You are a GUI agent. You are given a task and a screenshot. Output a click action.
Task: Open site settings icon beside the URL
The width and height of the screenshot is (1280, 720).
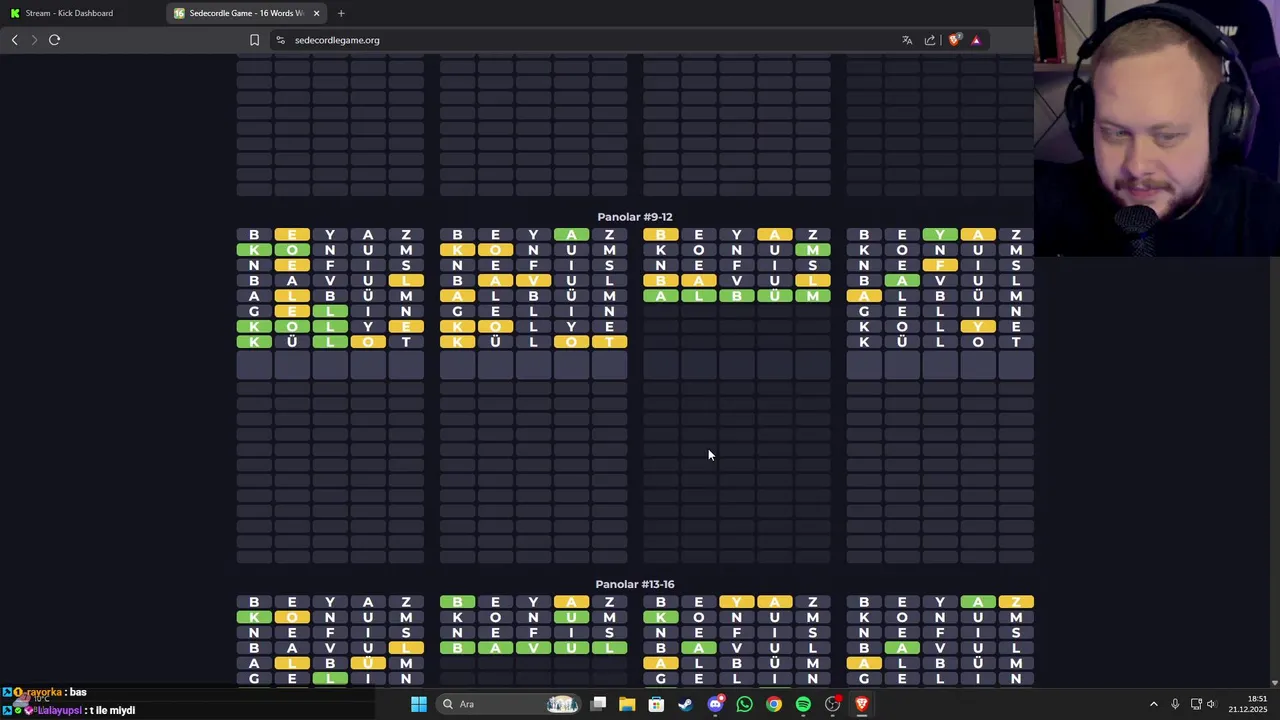(x=280, y=40)
